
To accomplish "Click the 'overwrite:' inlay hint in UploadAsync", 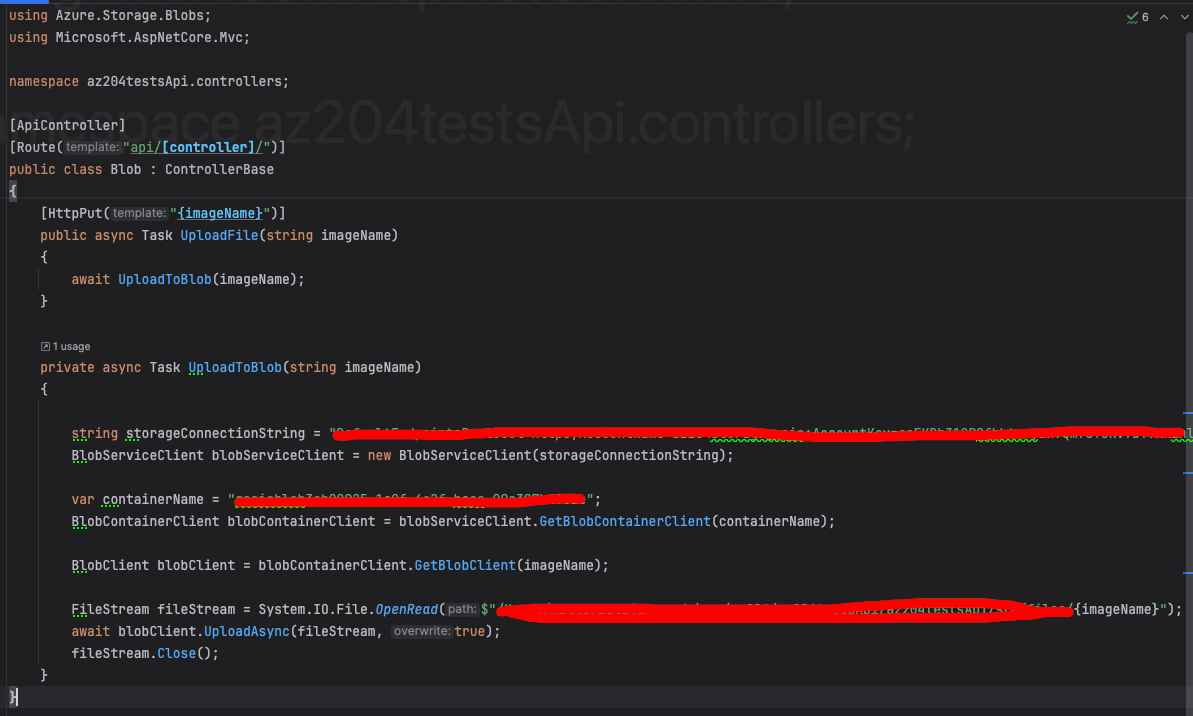I will [422, 631].
